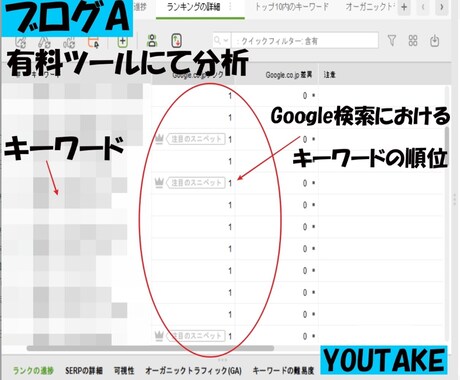Image resolution: width=460 pixels, height=380 pixels.
Task: Switch to the ランキングの詳細 tab
Action: coord(193,7)
